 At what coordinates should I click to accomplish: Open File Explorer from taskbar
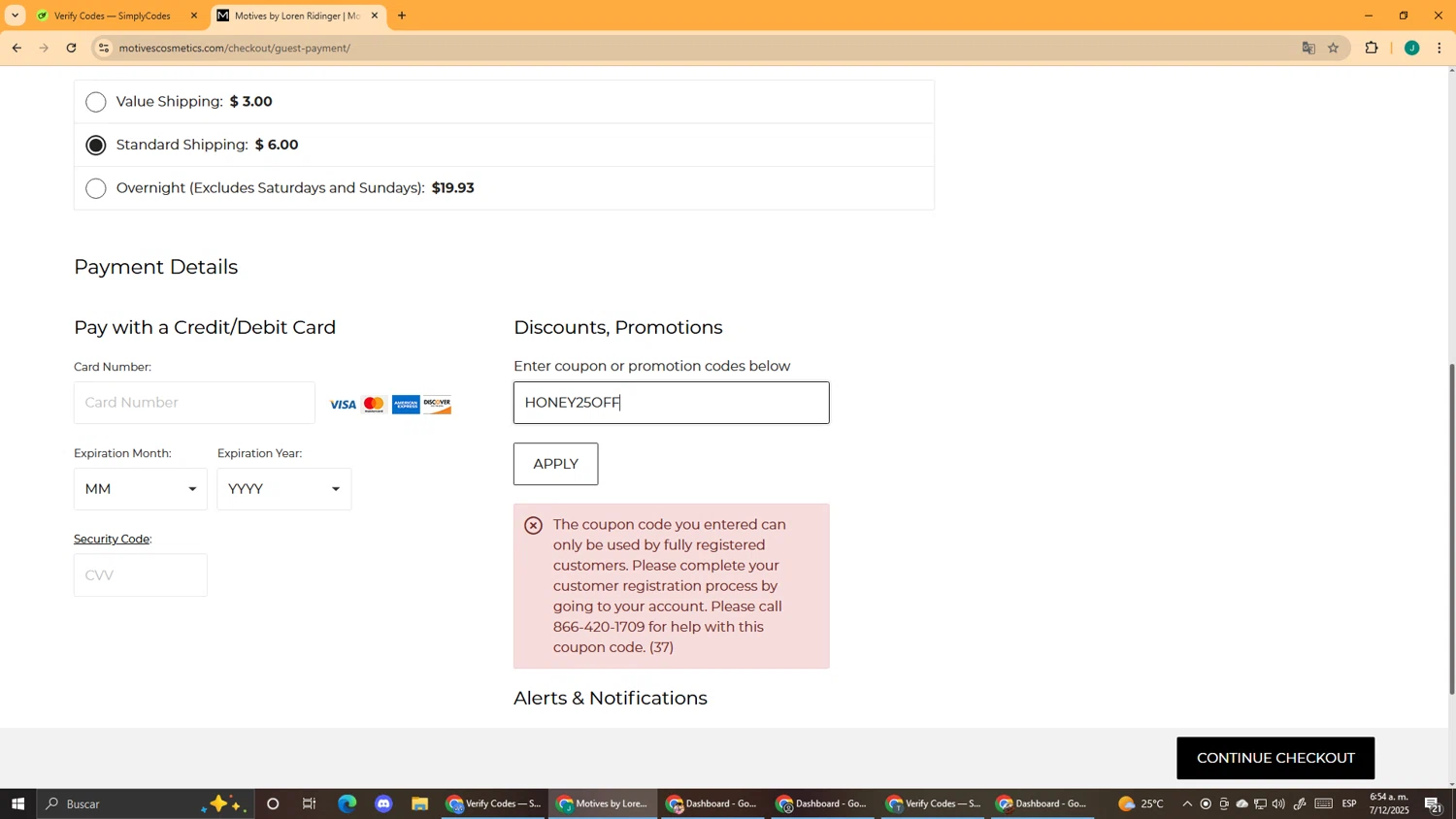pyautogui.click(x=419, y=803)
